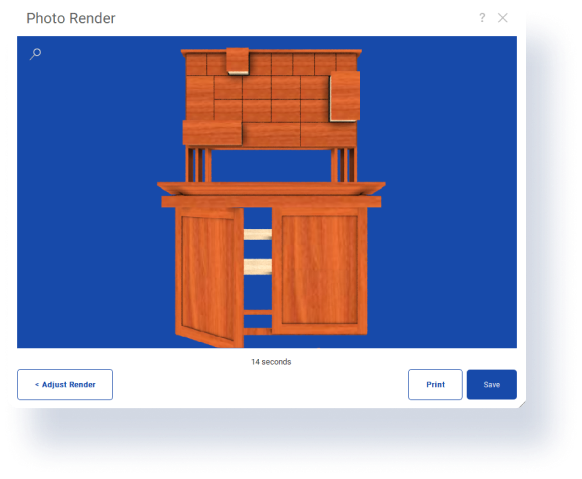The image size is (582, 479).
Task: Select the tall open door on hutch right
Action: 344,96
